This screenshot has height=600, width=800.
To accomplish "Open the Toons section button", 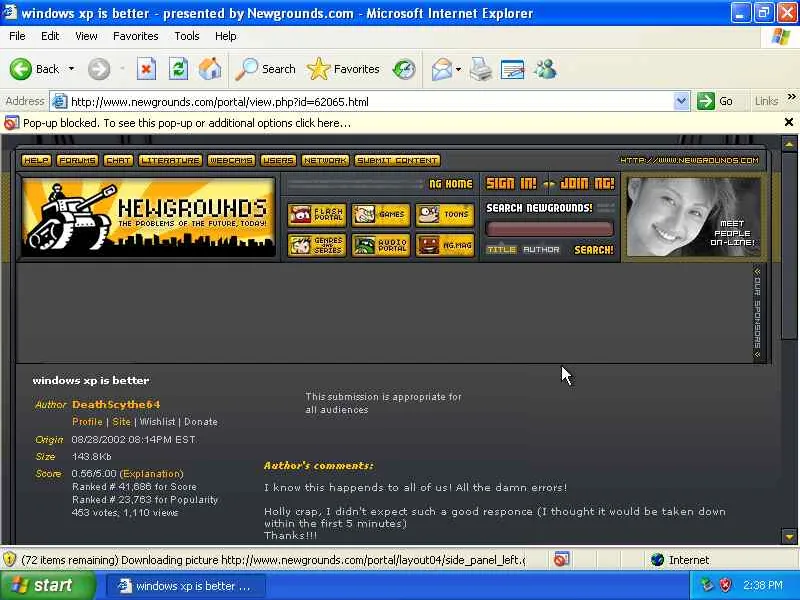I will [x=444, y=215].
